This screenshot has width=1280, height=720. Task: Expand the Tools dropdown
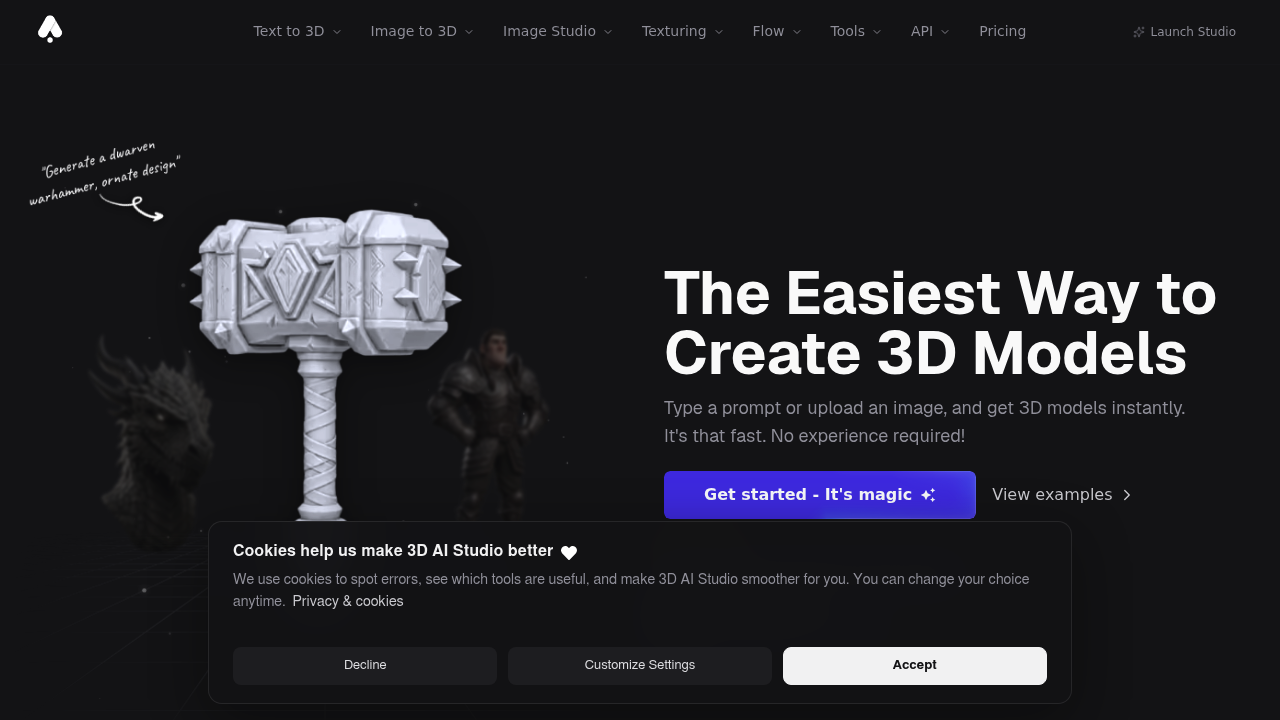point(856,31)
